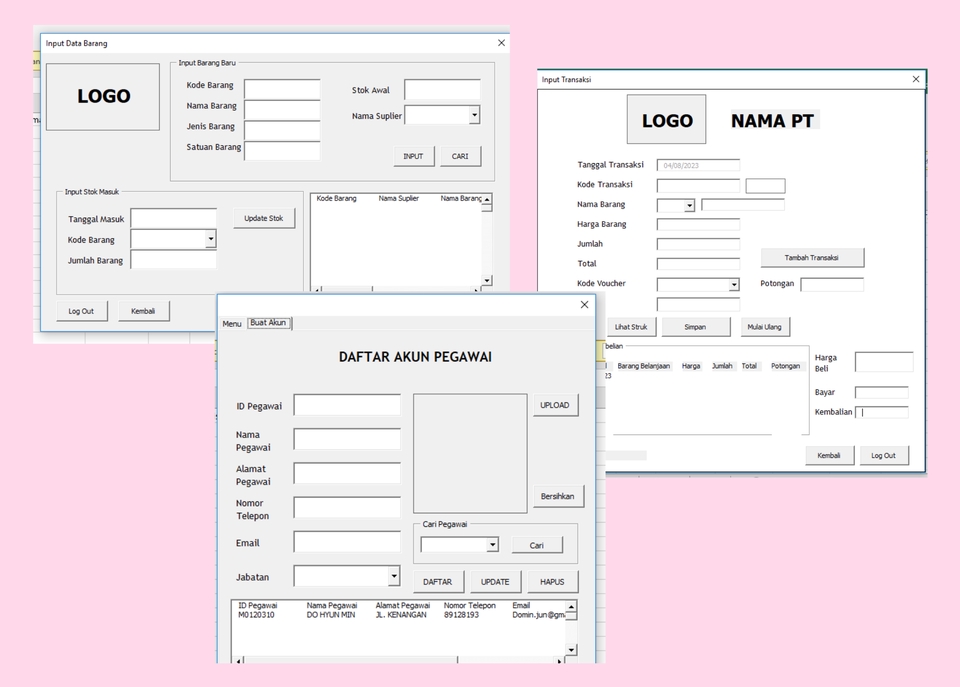
Task: Click the scroll down arrow of employee list
Action: tap(571, 650)
